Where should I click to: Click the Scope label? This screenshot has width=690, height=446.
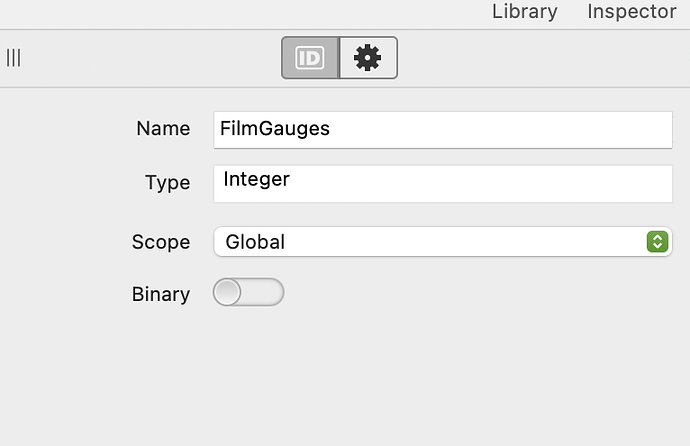click(x=161, y=242)
